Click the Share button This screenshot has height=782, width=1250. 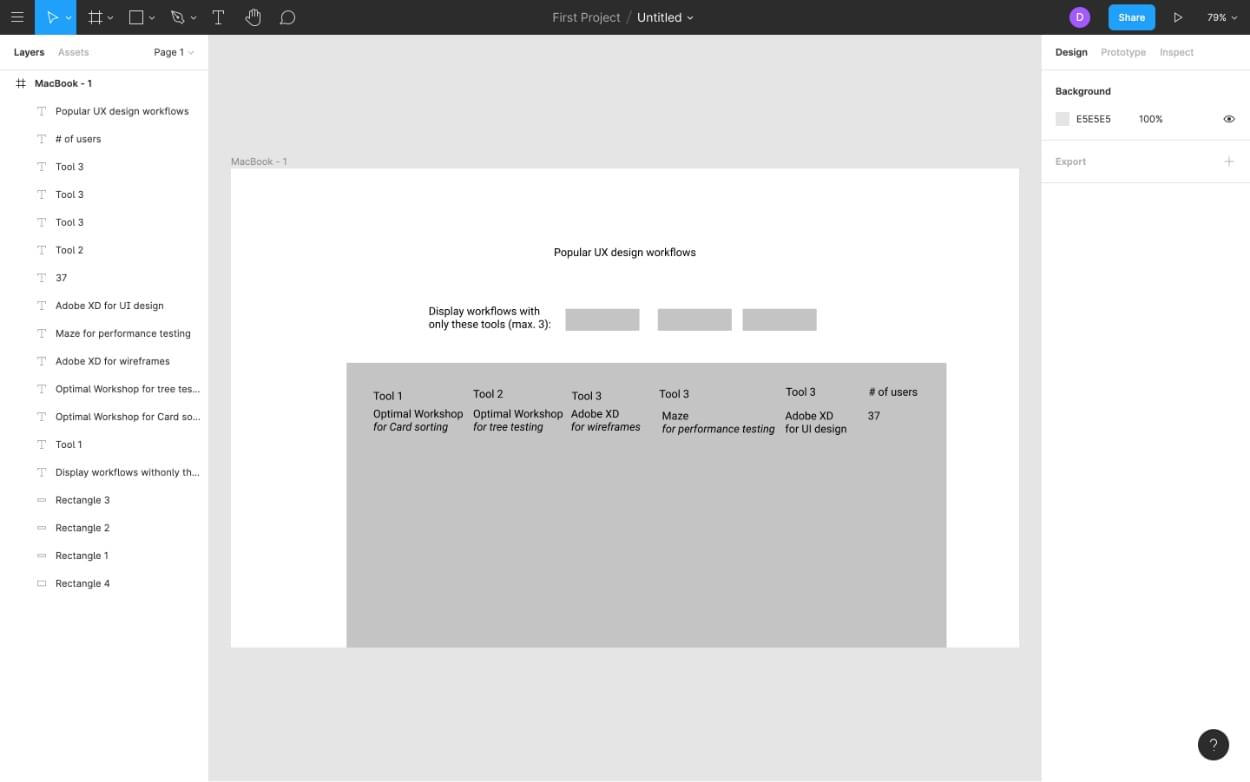tap(1131, 17)
